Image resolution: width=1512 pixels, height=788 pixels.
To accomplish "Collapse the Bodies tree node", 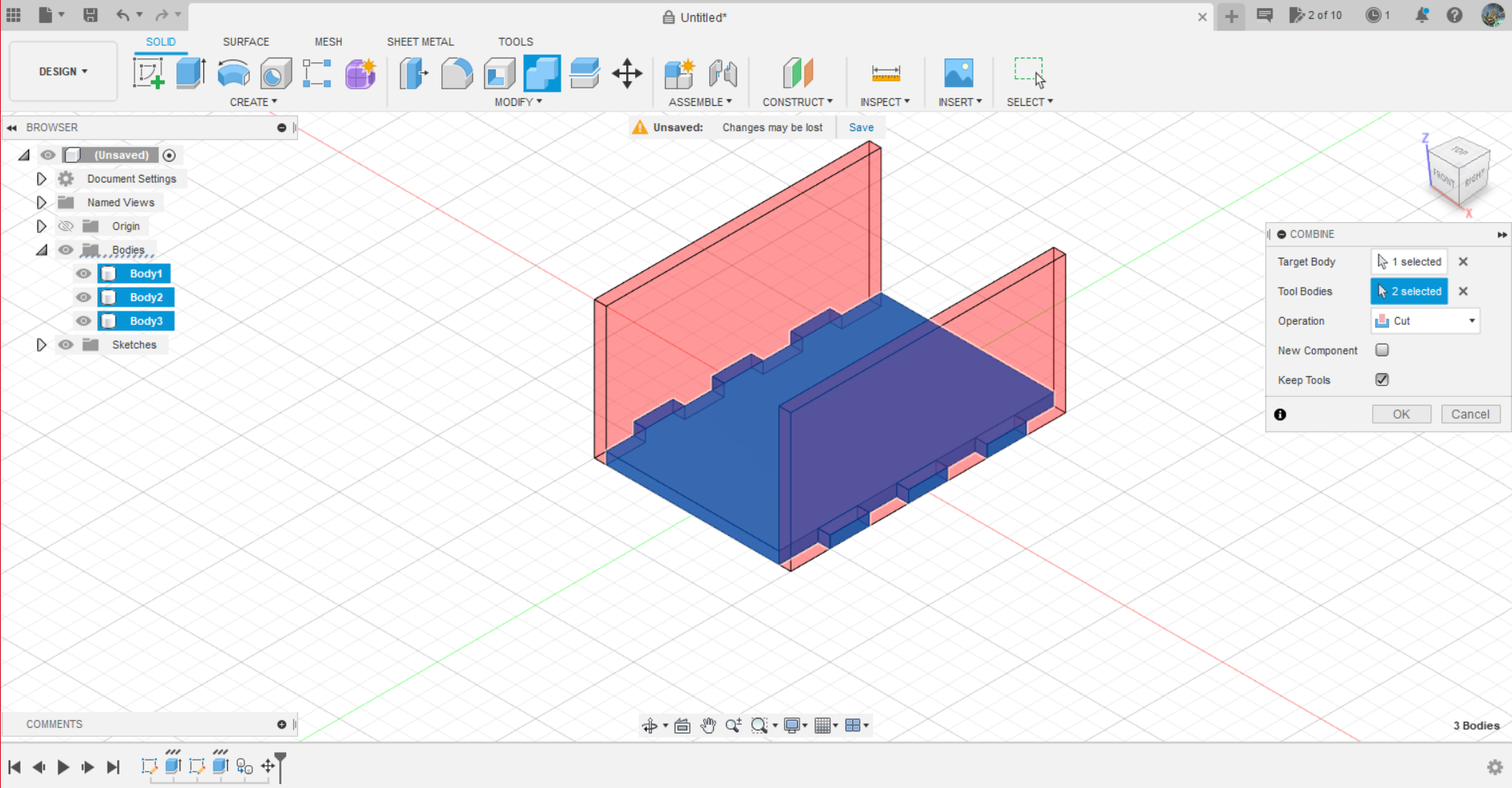I will pyautogui.click(x=41, y=250).
